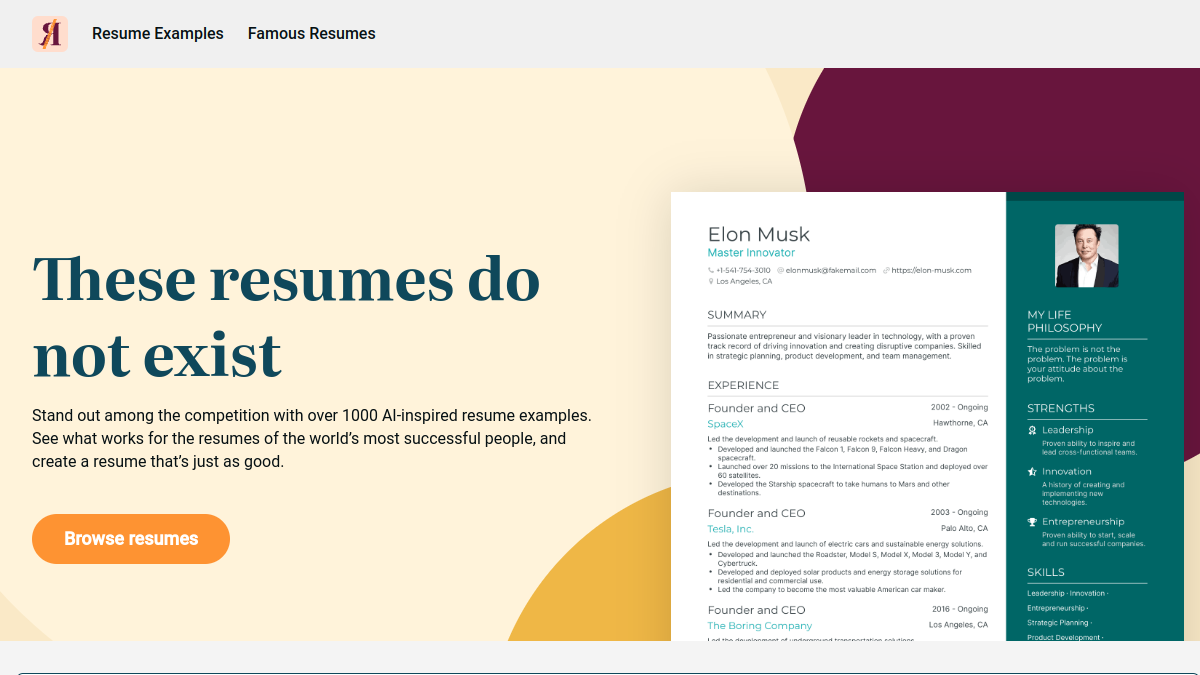The image size is (1200, 675).
Task: Click the EXPERIENCE section heading
Action: click(743, 385)
